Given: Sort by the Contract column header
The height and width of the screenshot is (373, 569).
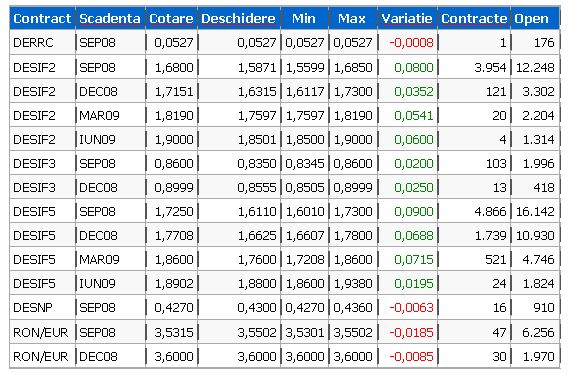Looking at the screenshot, I should [x=42, y=18].
